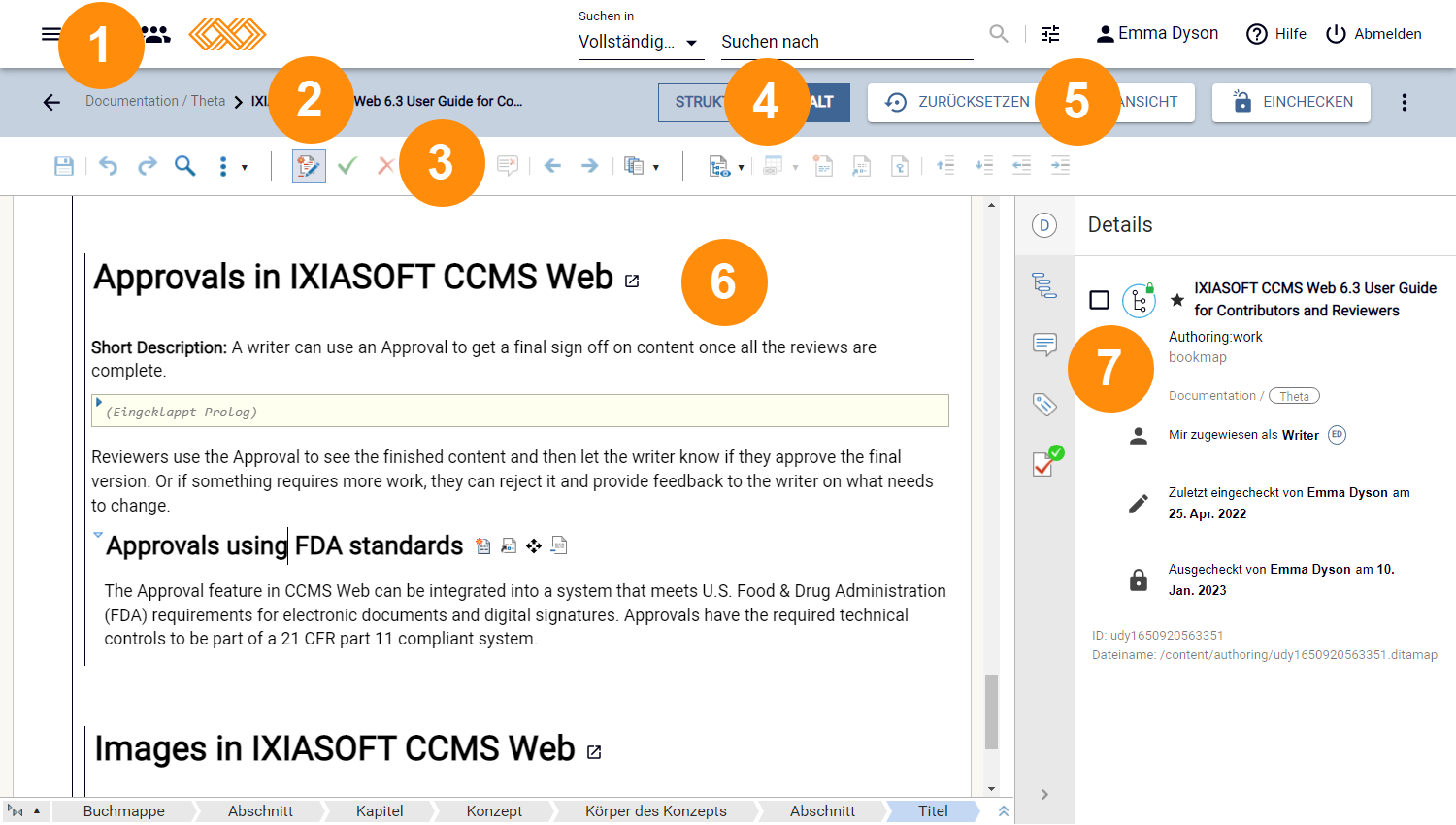Screen dimensions: 1456x825
Task: Redo the last undone edit
Action: tap(147, 166)
